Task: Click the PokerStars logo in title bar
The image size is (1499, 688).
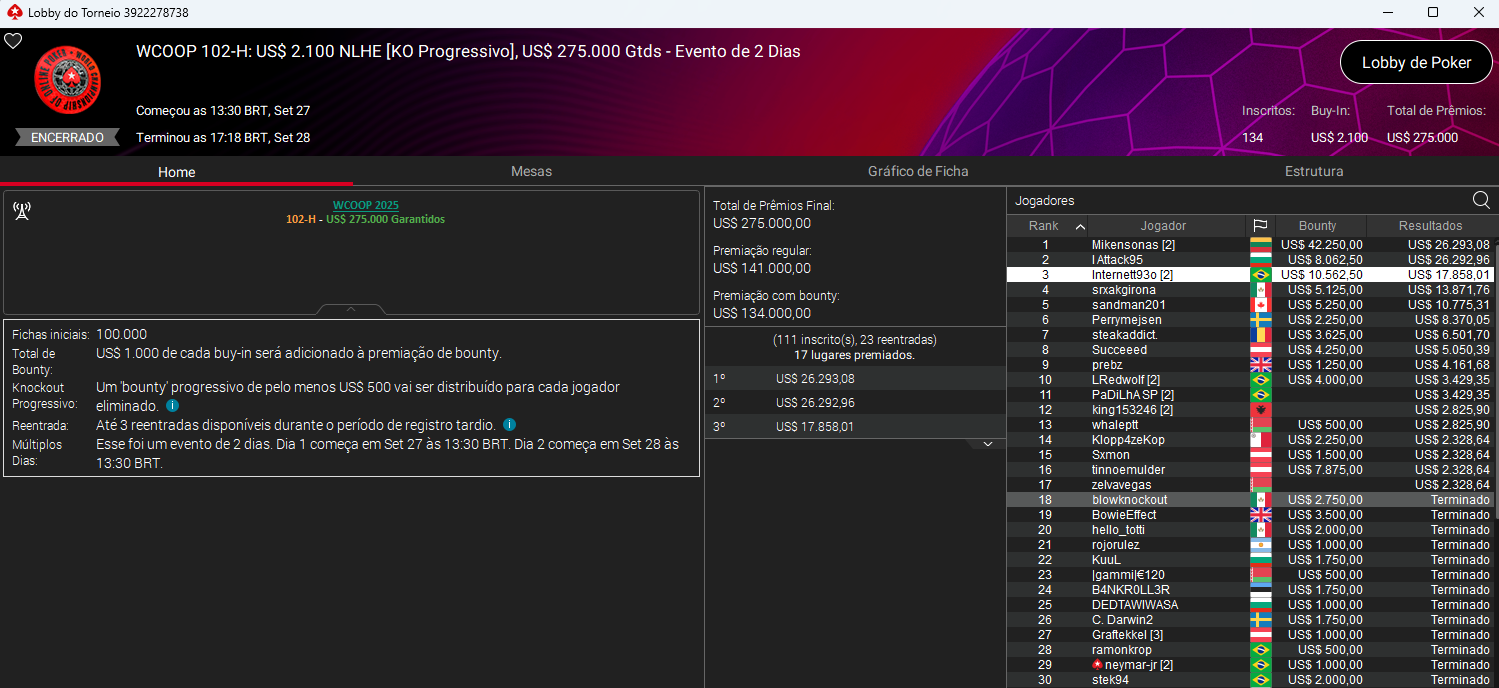Action: [12, 13]
